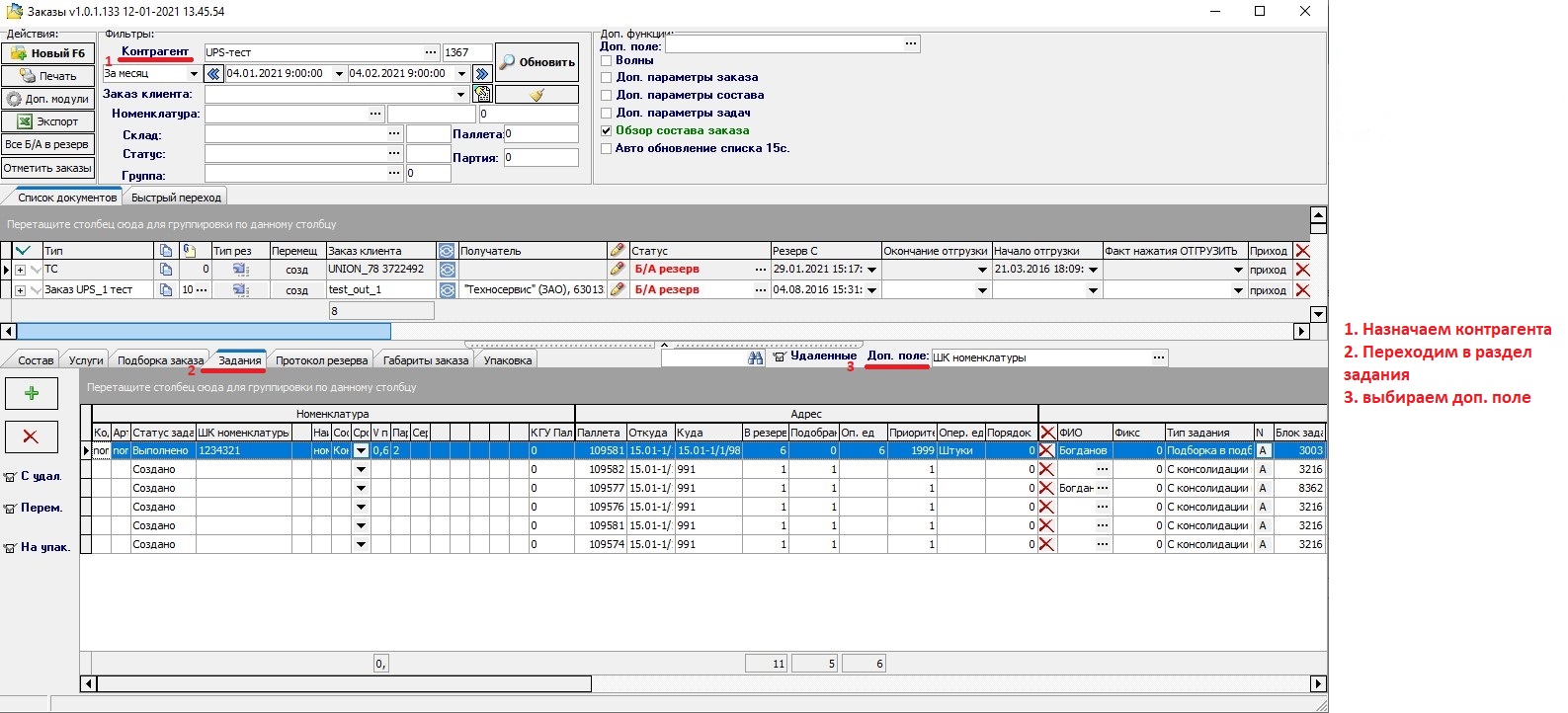Screen dimensions: 1568x713
Task: Open the Заказ клиента filter dropdown
Action: point(460,95)
